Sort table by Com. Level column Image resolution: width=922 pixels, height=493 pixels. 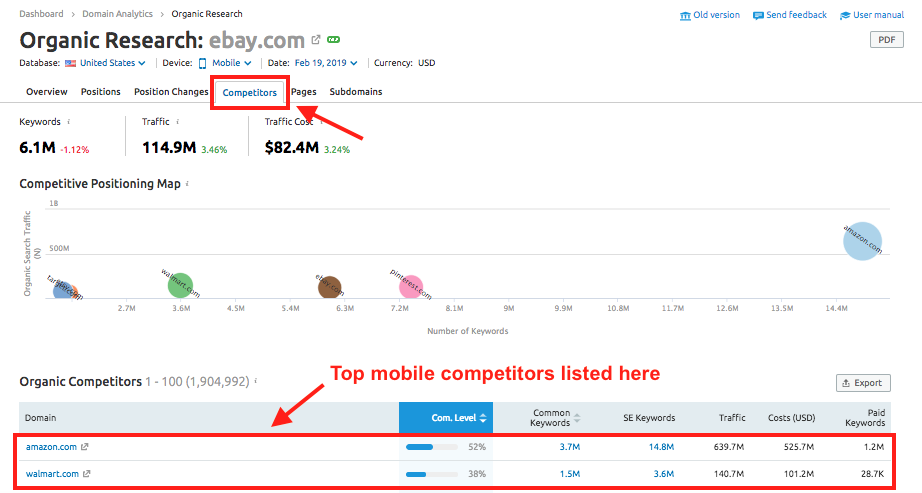(446, 418)
